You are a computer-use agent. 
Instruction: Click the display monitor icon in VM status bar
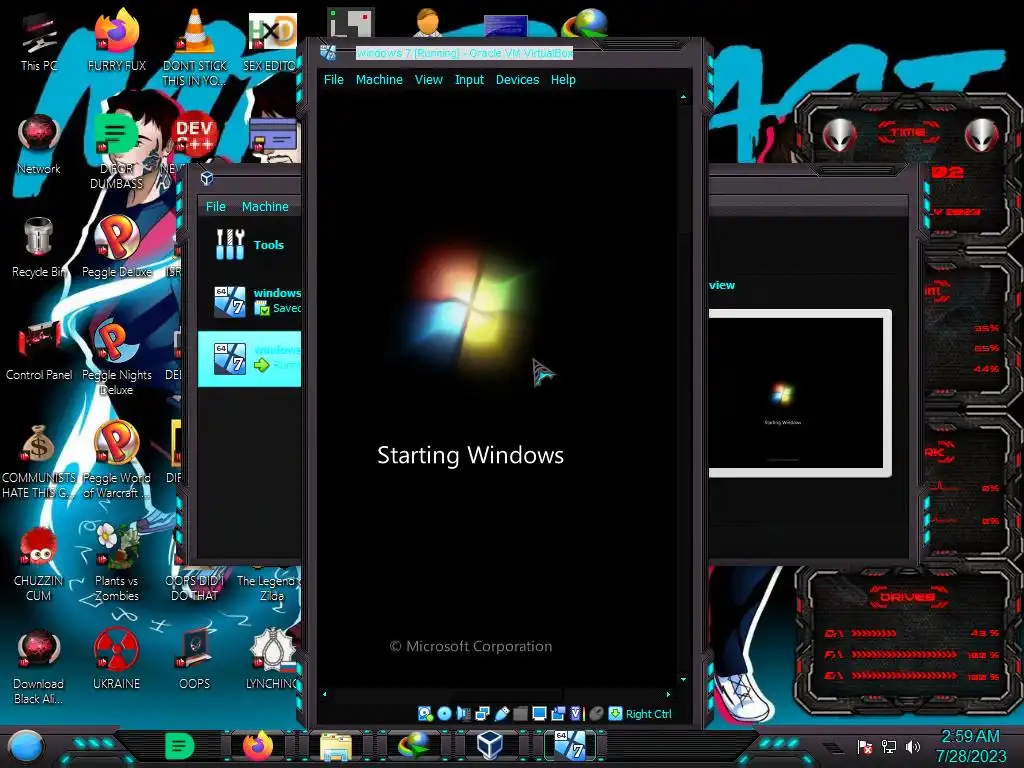(539, 714)
